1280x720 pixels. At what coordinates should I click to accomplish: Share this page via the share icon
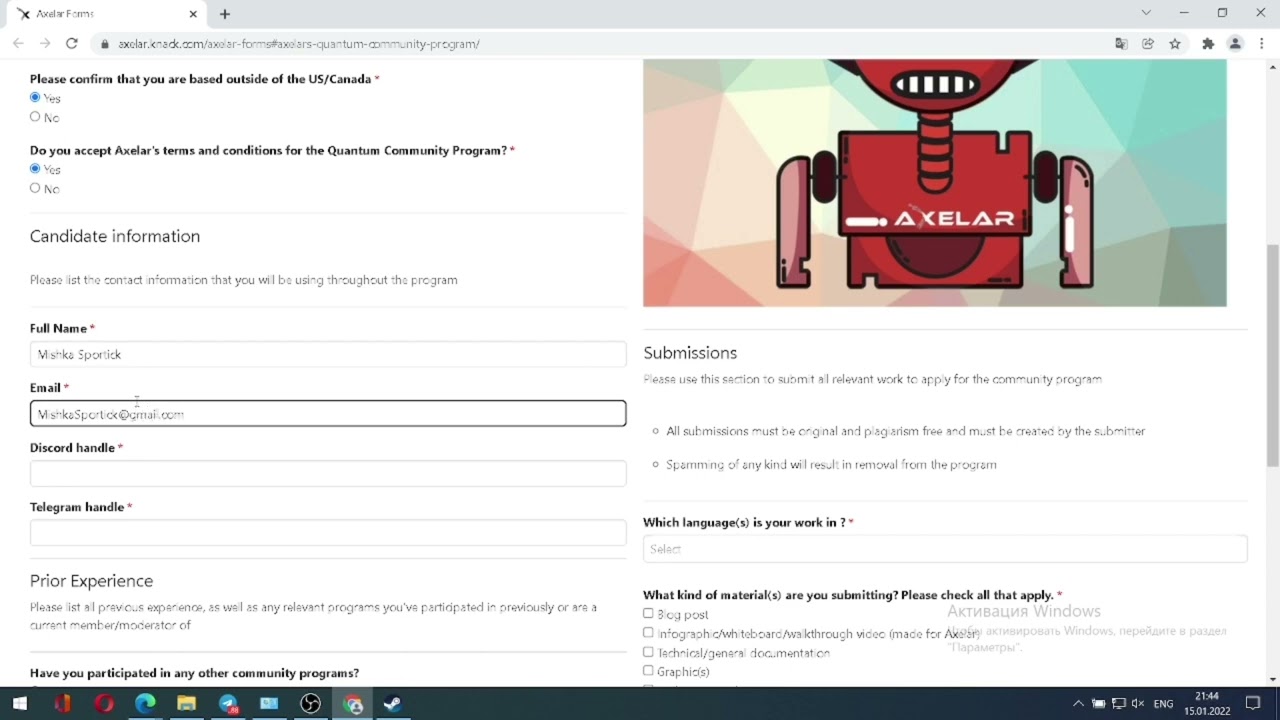point(1148,43)
